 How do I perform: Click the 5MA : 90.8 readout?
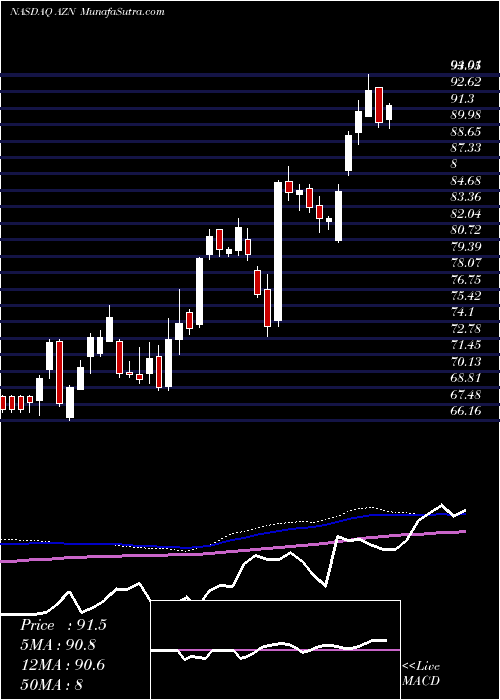tap(58, 645)
